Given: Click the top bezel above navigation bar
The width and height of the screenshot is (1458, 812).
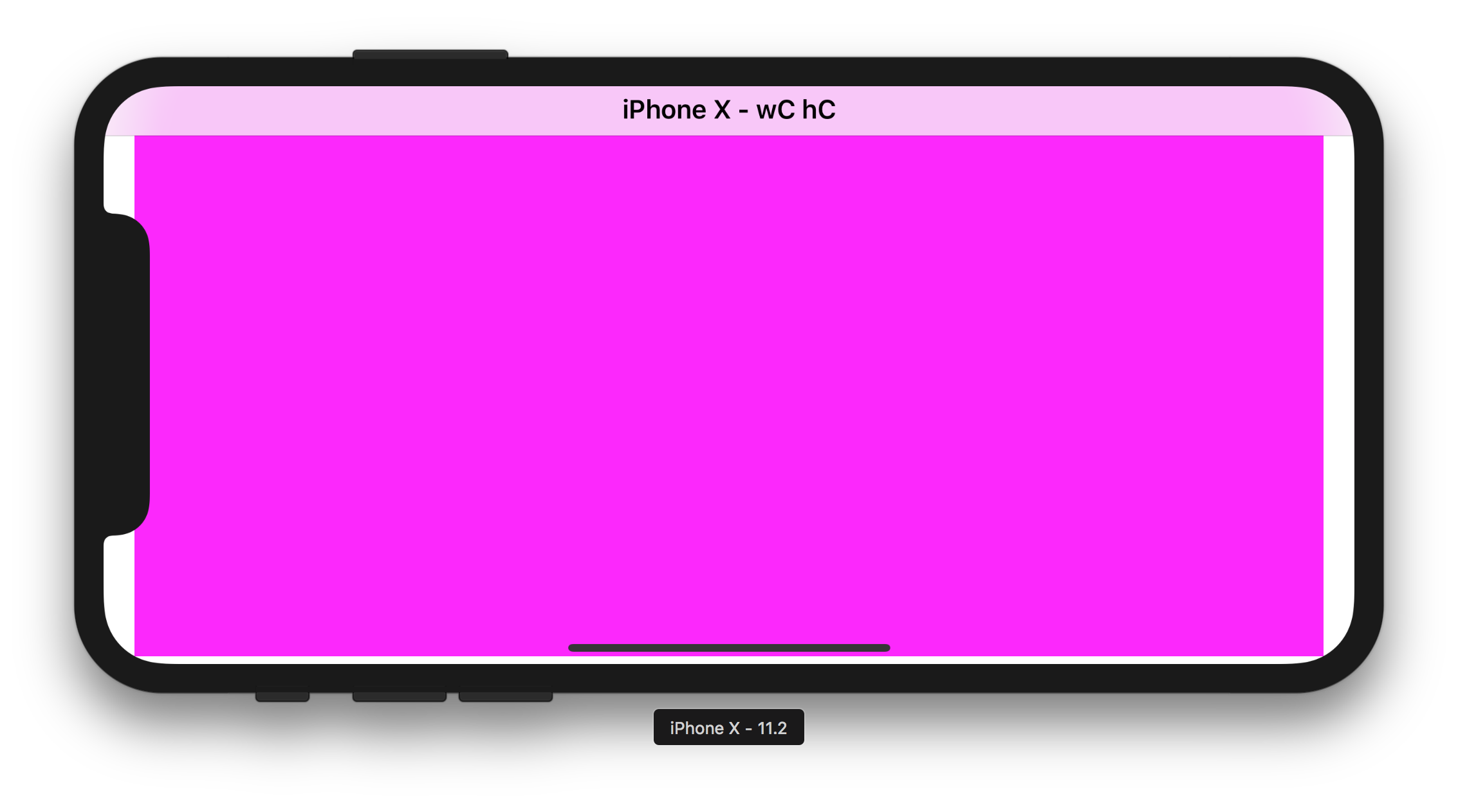Looking at the screenshot, I should pos(728,71).
